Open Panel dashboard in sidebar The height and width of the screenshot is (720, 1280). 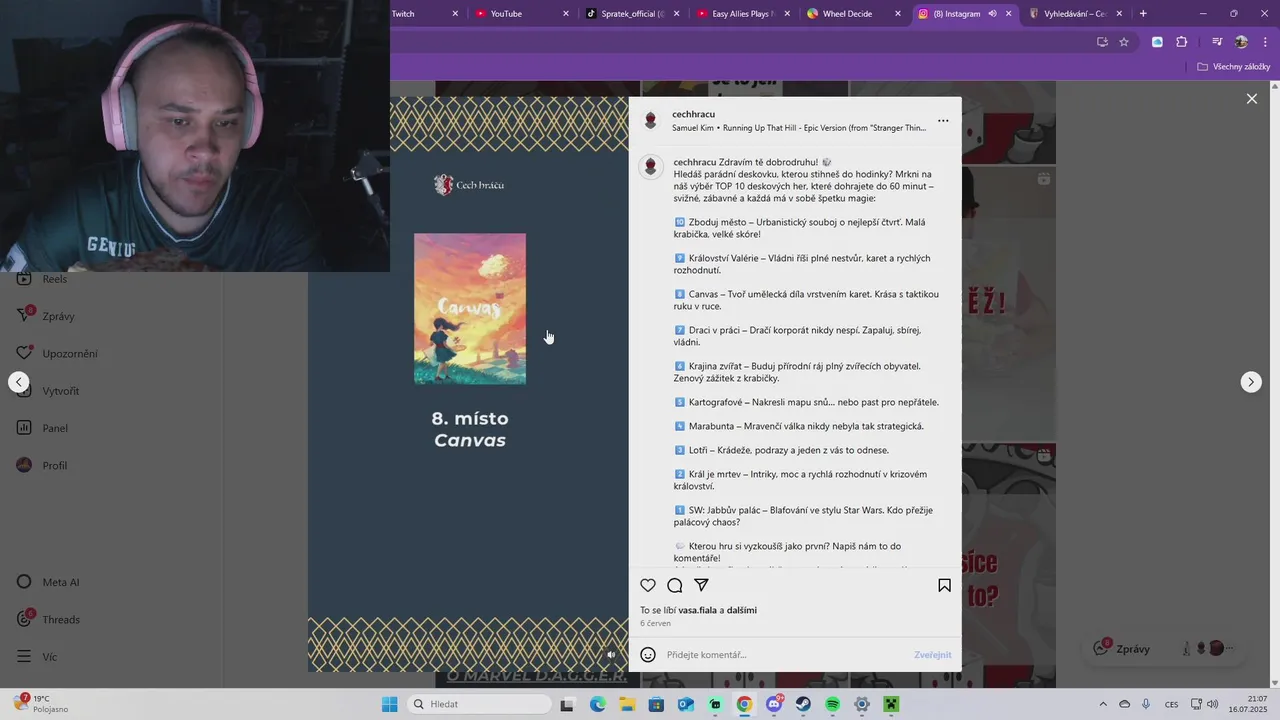[x=42, y=428]
